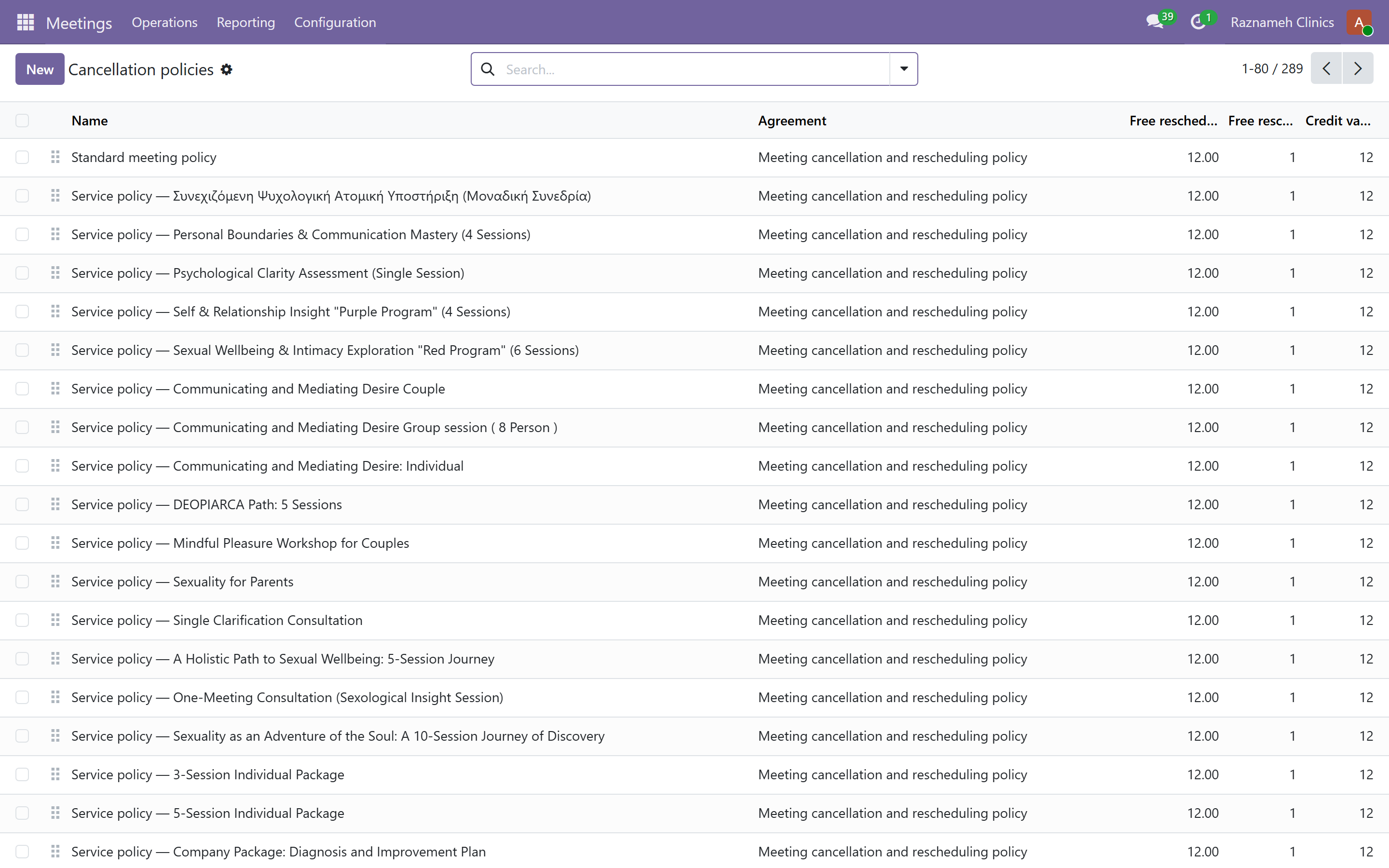Viewport: 1389px width, 868px height.
Task: Focus the Search input field
Action: coord(694,69)
